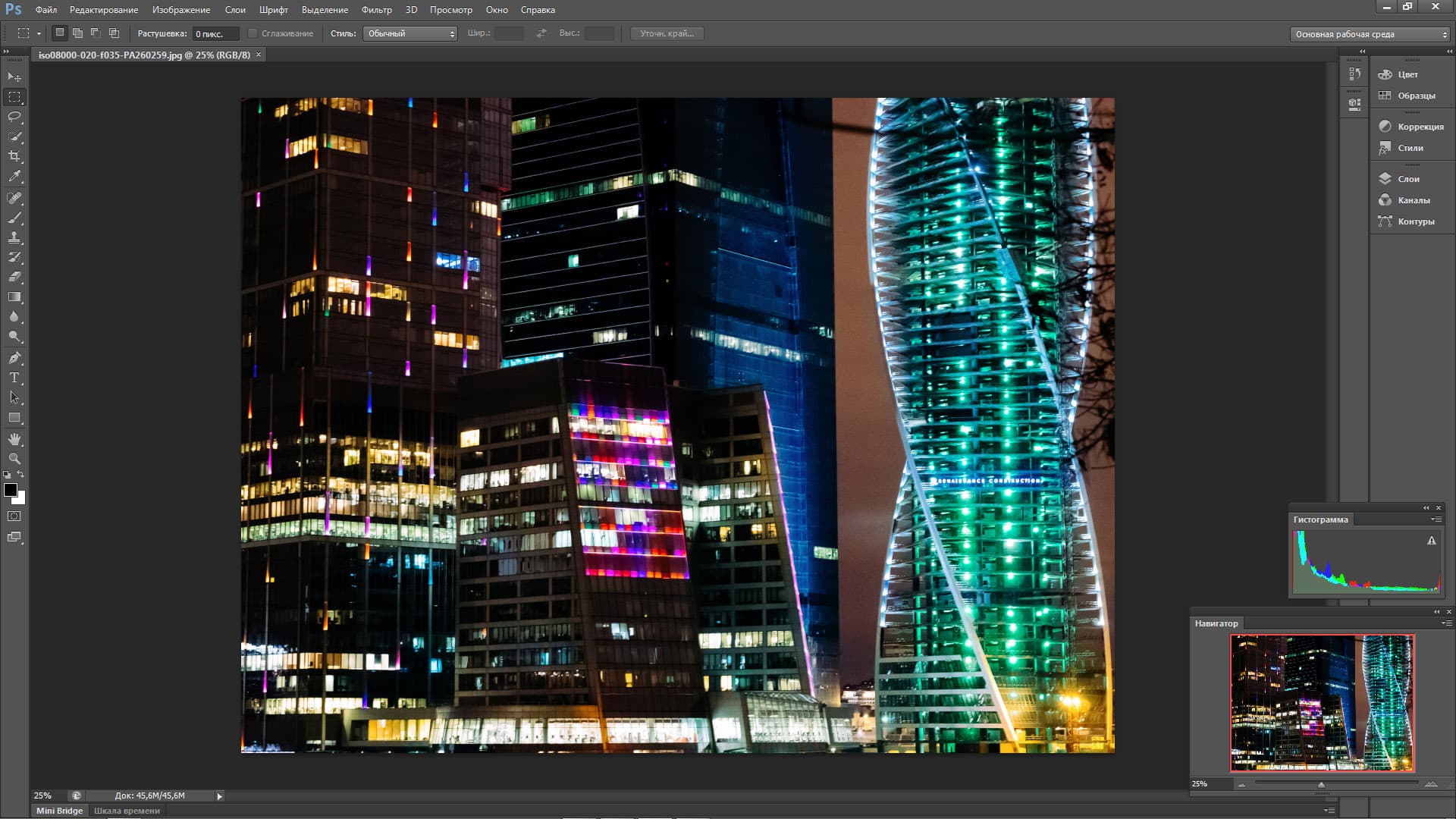This screenshot has height=819, width=1456.
Task: Select the Pen tool
Action: 14,357
